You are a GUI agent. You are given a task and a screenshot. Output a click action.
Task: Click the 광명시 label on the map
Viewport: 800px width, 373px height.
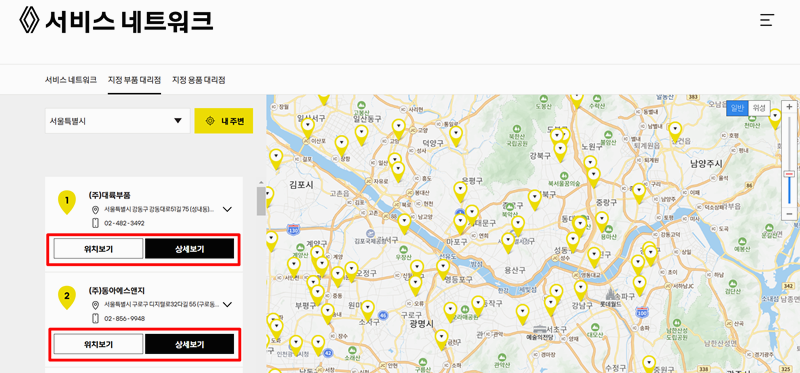tap(421, 324)
